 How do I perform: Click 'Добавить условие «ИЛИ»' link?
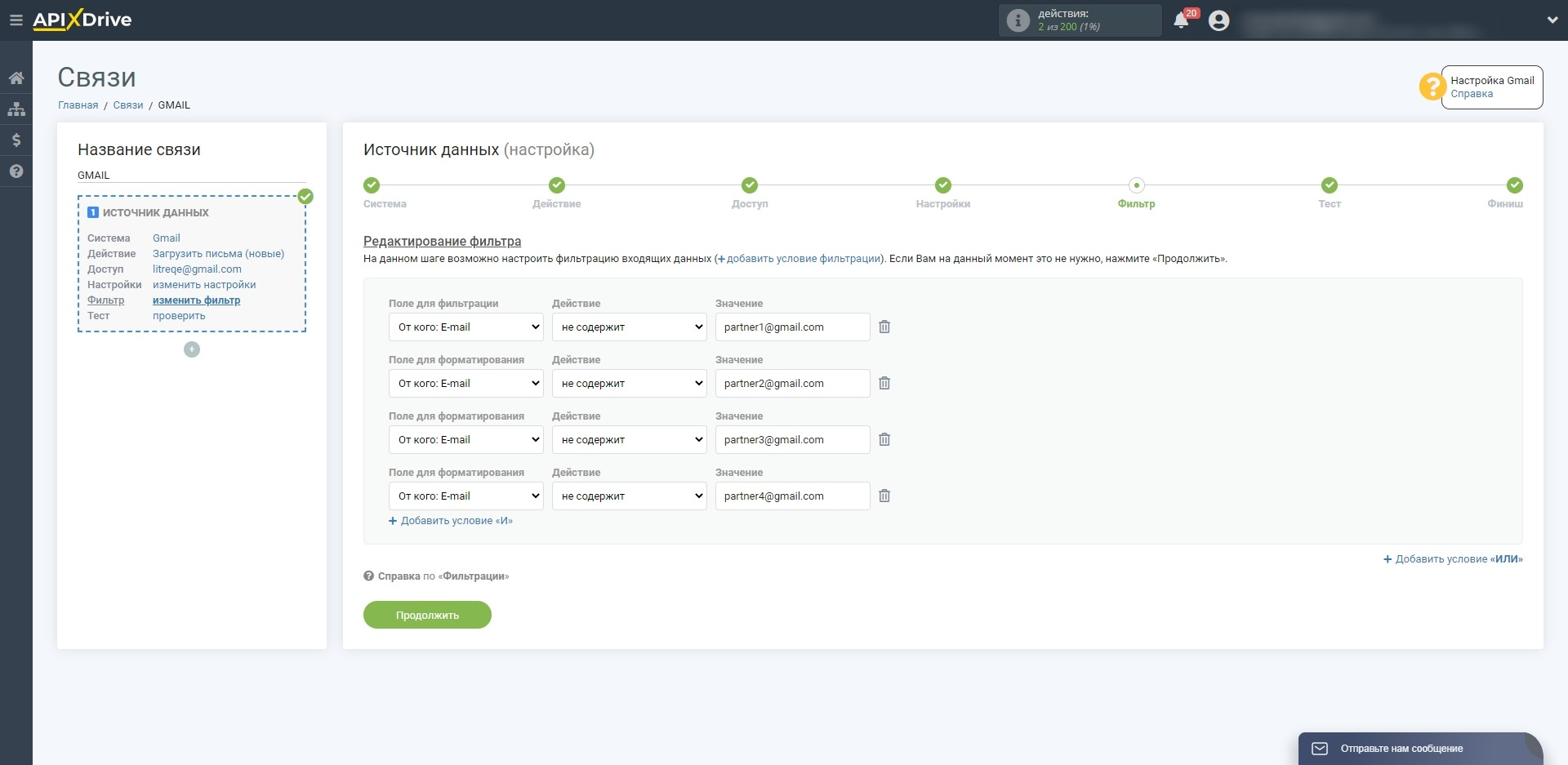(x=1453, y=559)
